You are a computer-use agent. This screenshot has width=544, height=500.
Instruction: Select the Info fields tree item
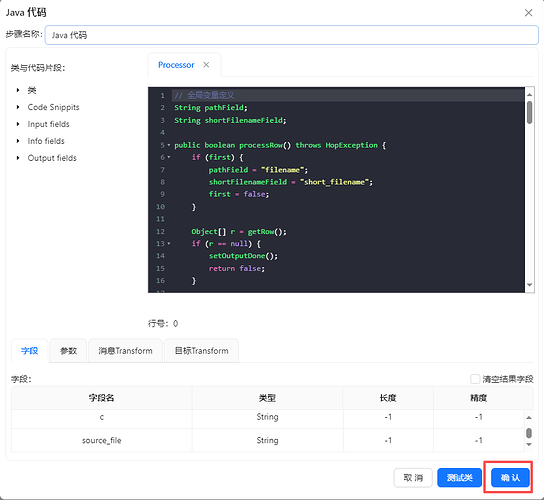tap(46, 141)
